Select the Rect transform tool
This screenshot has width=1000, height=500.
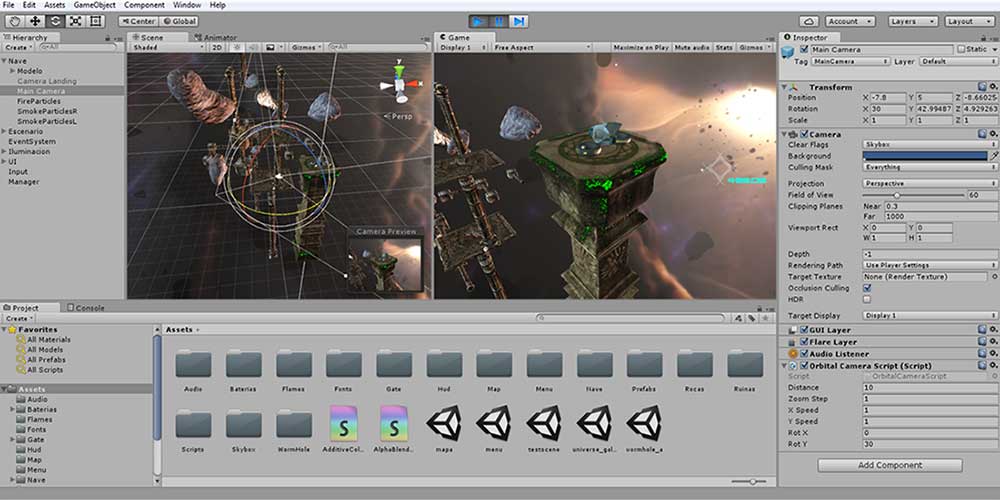click(x=96, y=21)
